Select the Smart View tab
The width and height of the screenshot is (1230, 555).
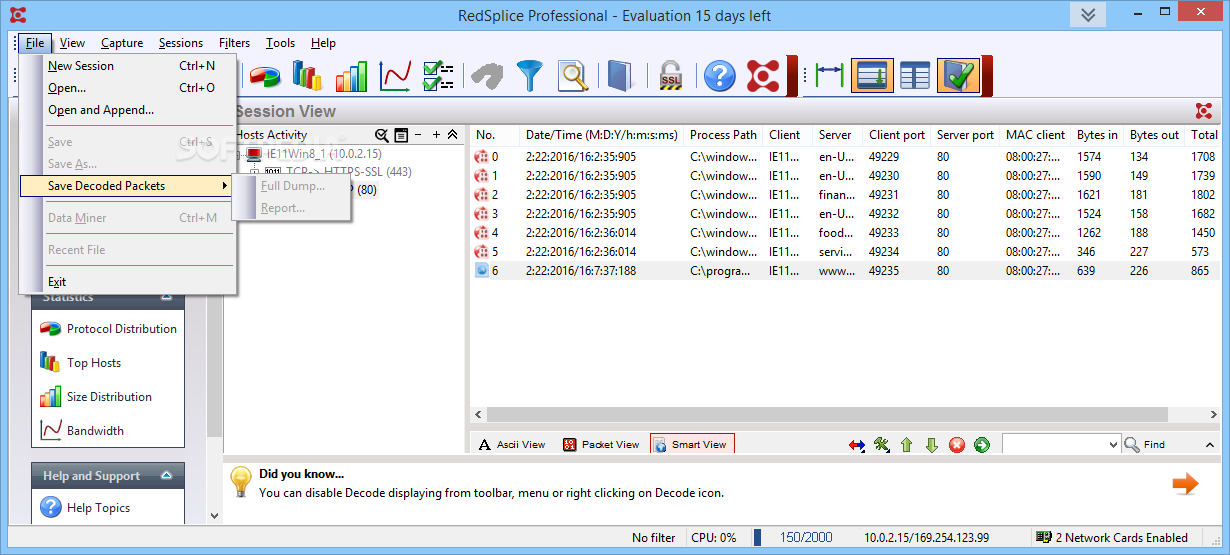pyautogui.click(x=691, y=445)
